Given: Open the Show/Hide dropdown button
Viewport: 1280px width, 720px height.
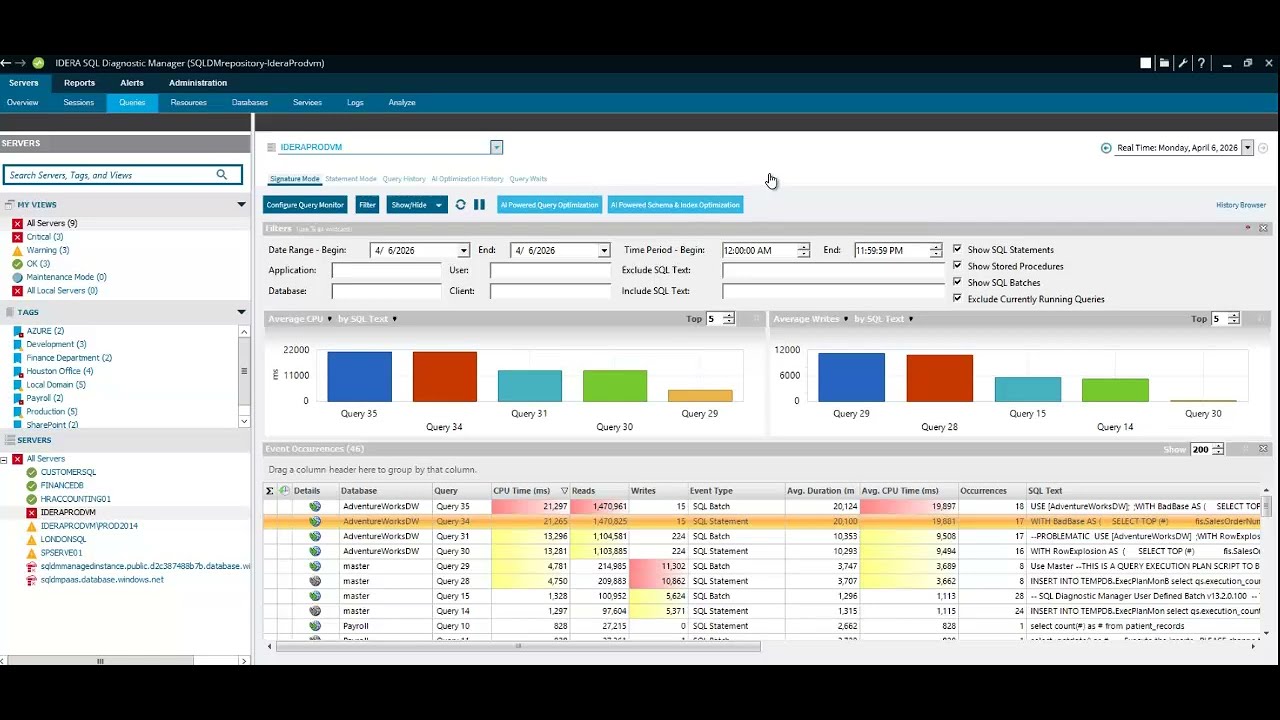Looking at the screenshot, I should coord(415,205).
